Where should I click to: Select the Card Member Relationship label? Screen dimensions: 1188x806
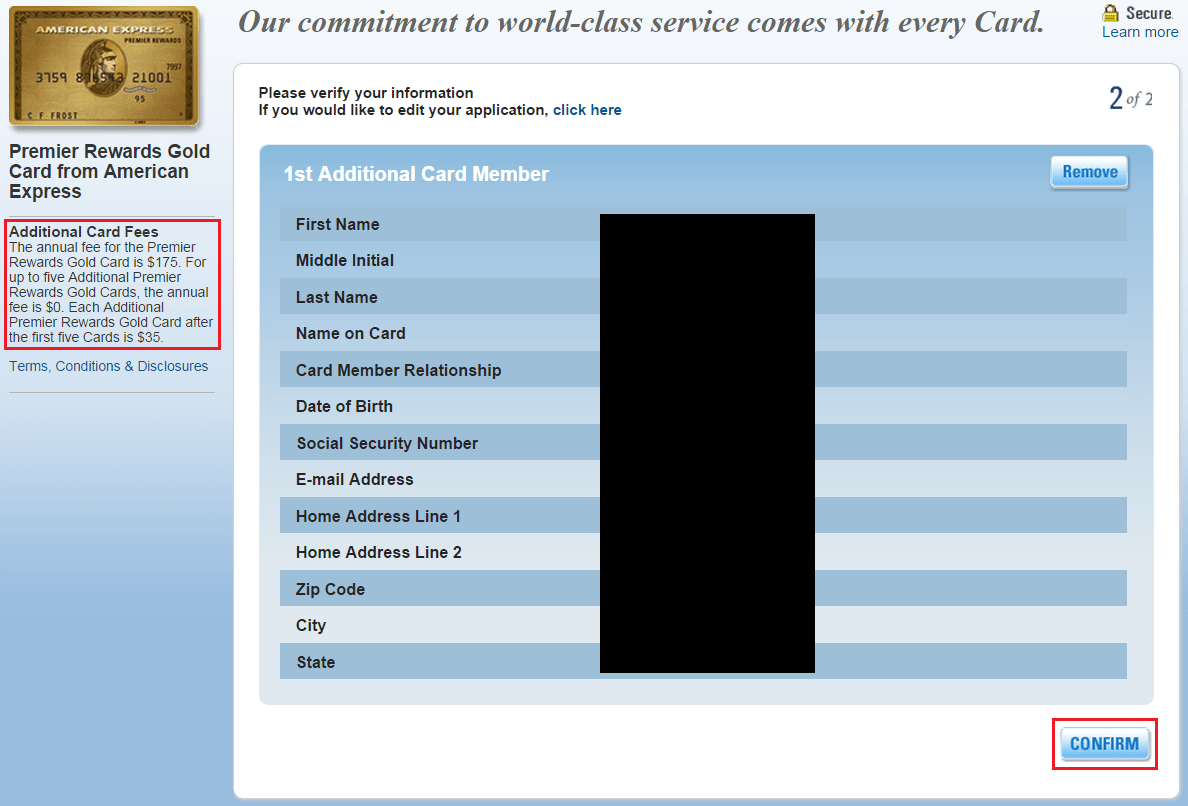pyautogui.click(x=399, y=370)
